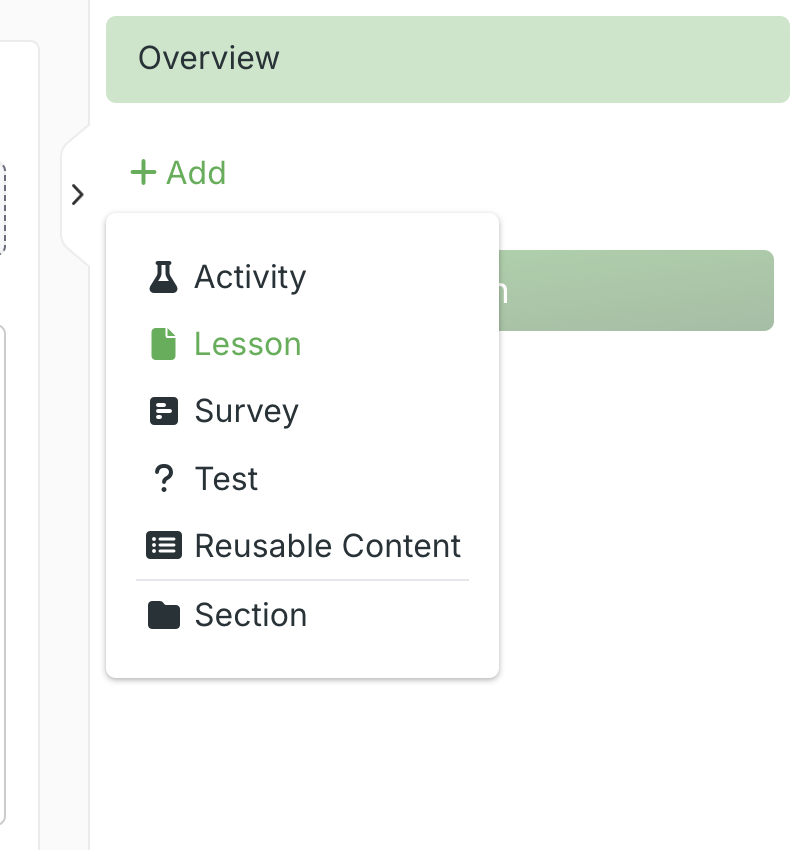Click the dashed outlined box at the left edge
806x850 pixels.
[3, 210]
